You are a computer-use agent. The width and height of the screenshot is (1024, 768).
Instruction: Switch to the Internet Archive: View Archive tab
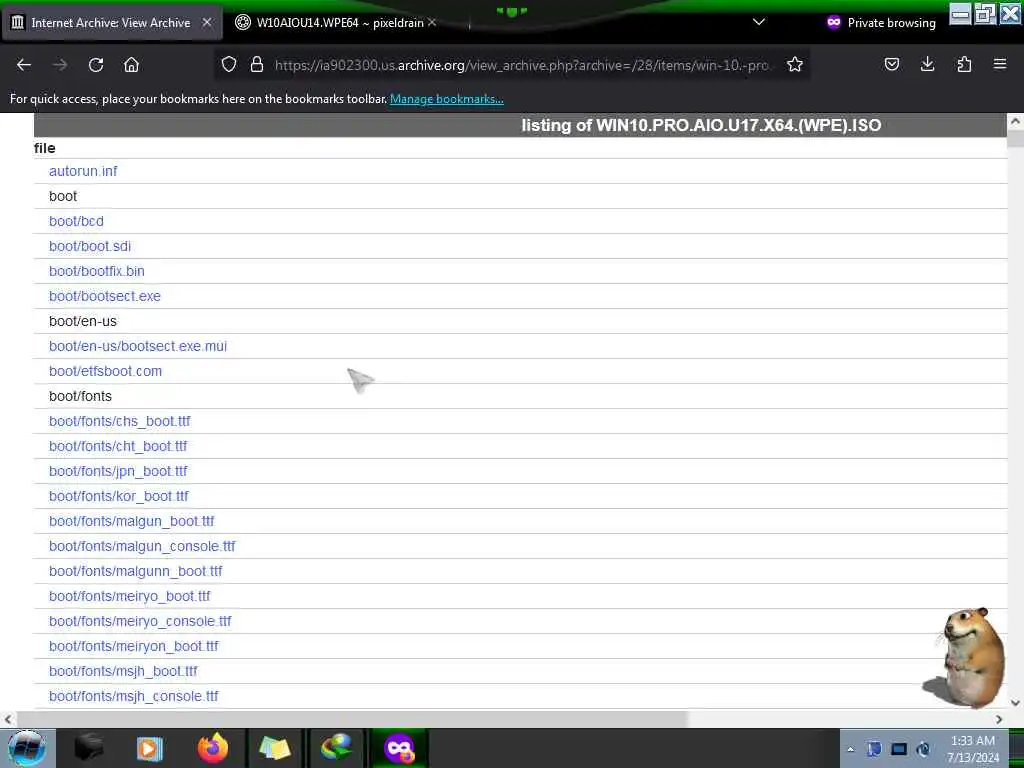point(111,22)
